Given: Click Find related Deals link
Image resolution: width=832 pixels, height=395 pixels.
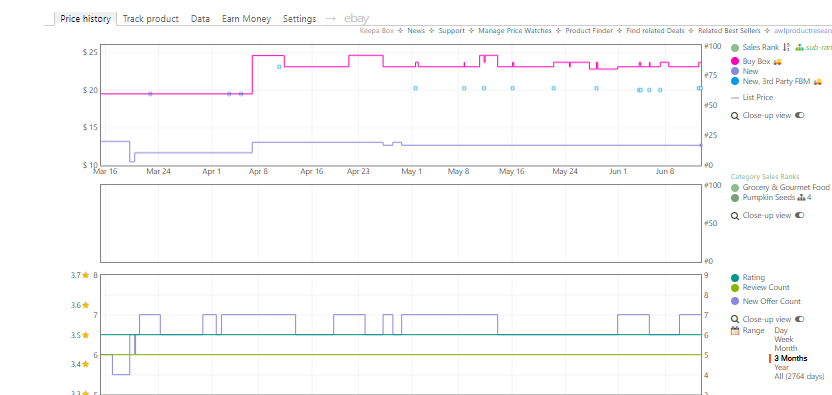Looking at the screenshot, I should point(655,31).
